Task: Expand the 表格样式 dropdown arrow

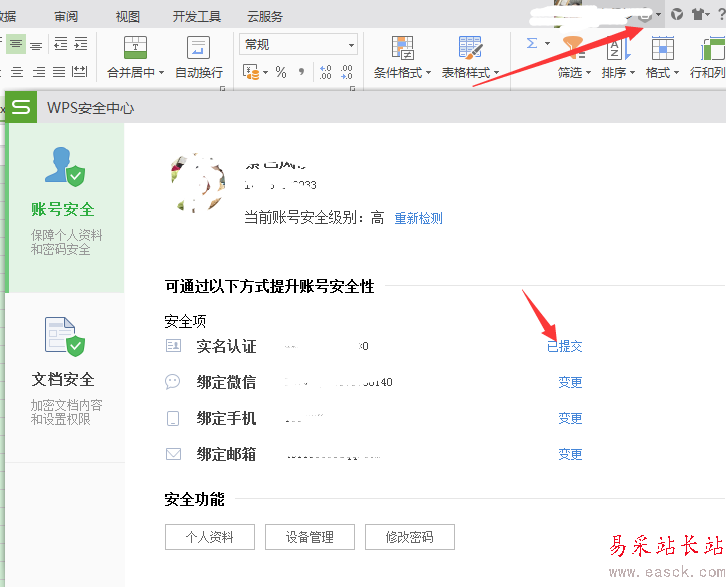Action: point(496,73)
